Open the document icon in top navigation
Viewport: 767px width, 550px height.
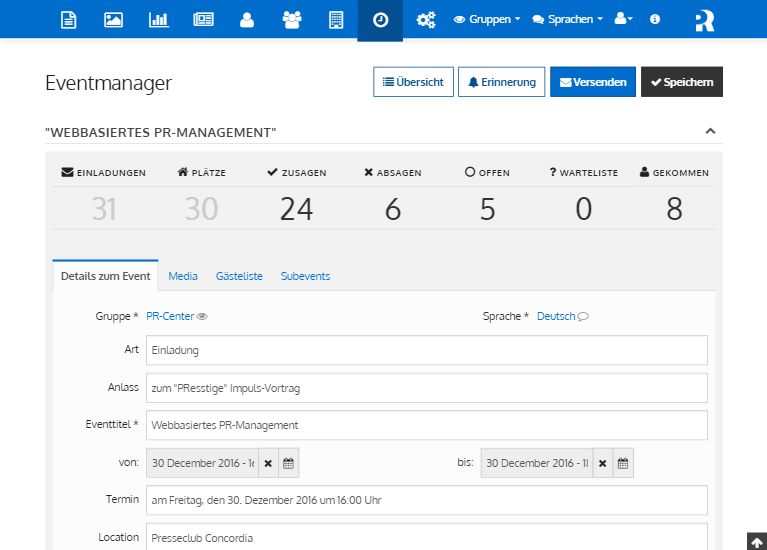click(68, 20)
